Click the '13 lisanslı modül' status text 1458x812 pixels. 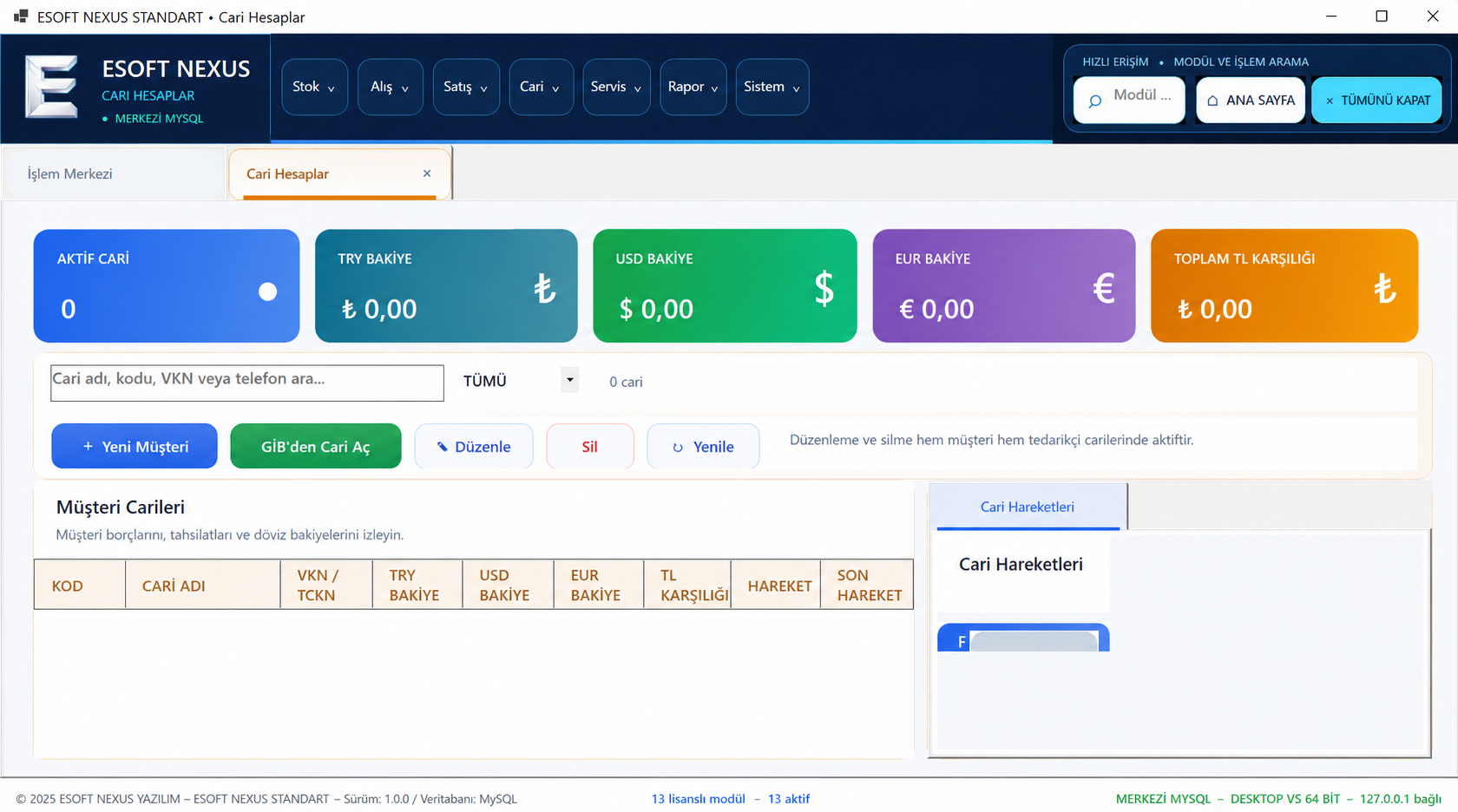point(699,799)
